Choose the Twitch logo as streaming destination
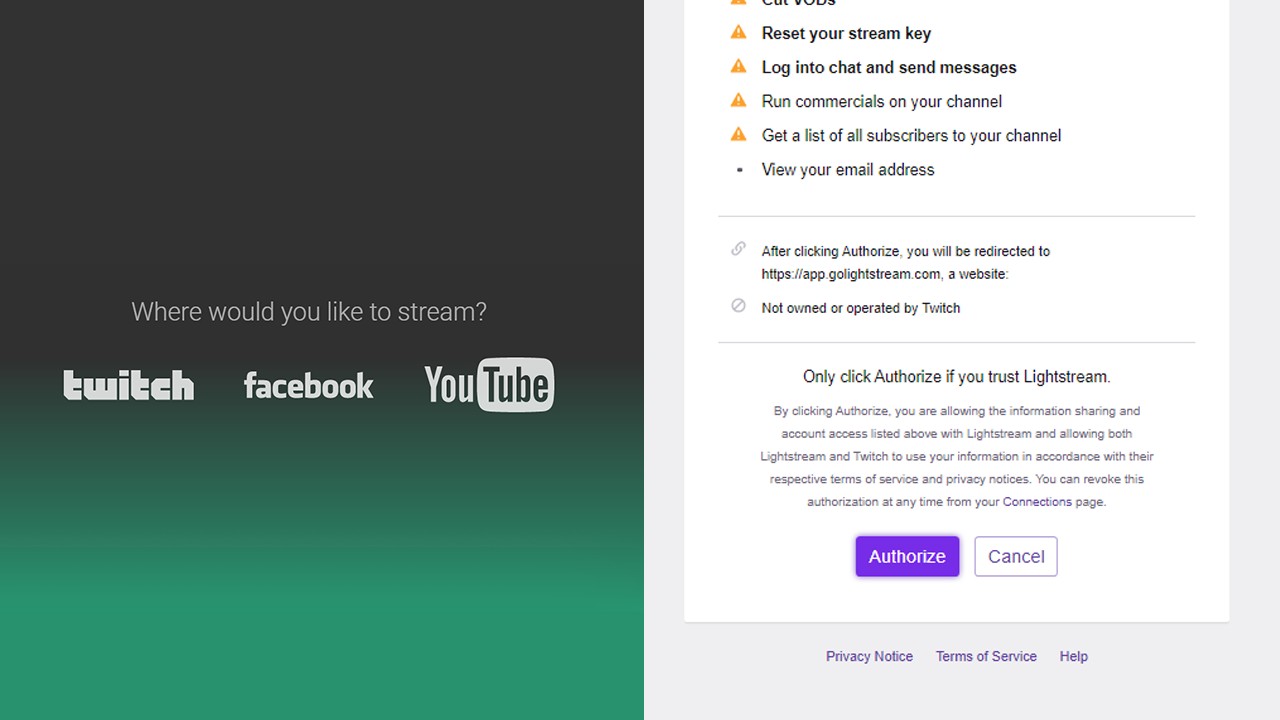 click(x=129, y=385)
